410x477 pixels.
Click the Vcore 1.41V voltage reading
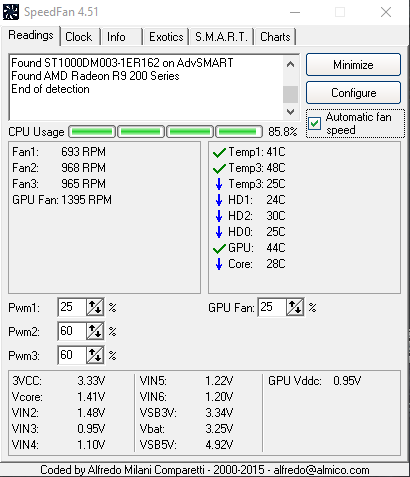[58, 397]
